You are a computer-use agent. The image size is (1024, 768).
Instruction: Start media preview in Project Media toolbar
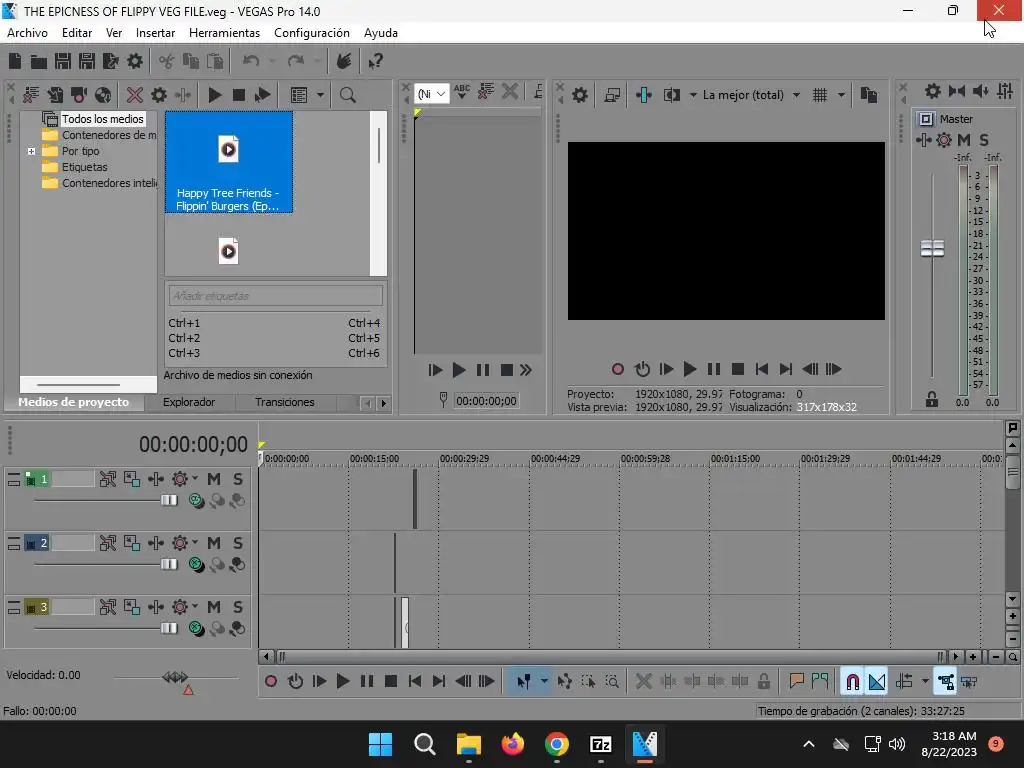214,95
